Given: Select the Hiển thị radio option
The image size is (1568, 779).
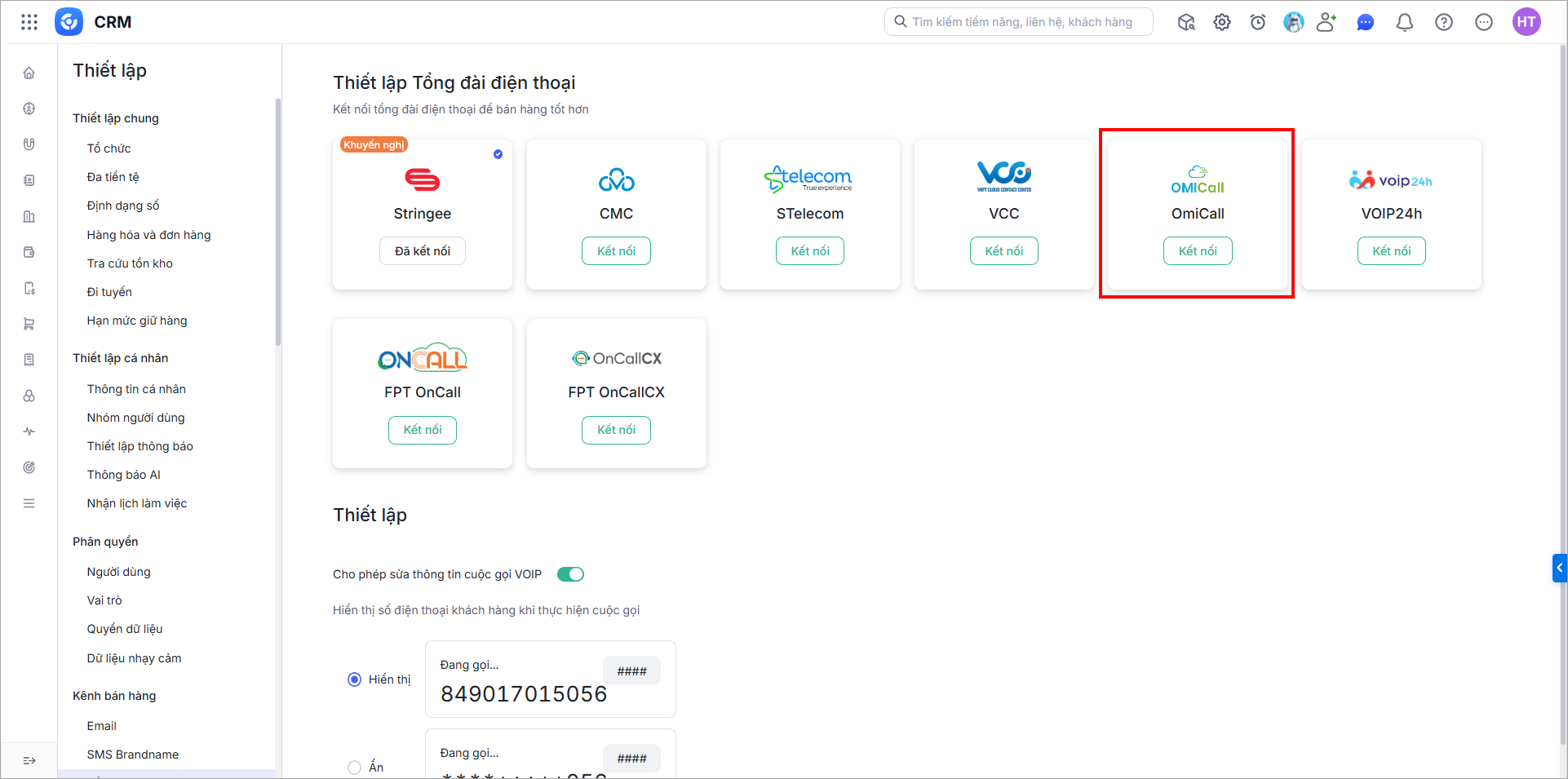Looking at the screenshot, I should 354,679.
